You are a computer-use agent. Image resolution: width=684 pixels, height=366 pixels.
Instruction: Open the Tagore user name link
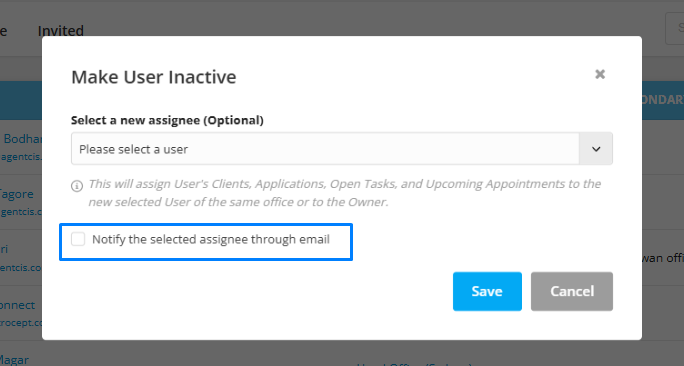coord(17,194)
